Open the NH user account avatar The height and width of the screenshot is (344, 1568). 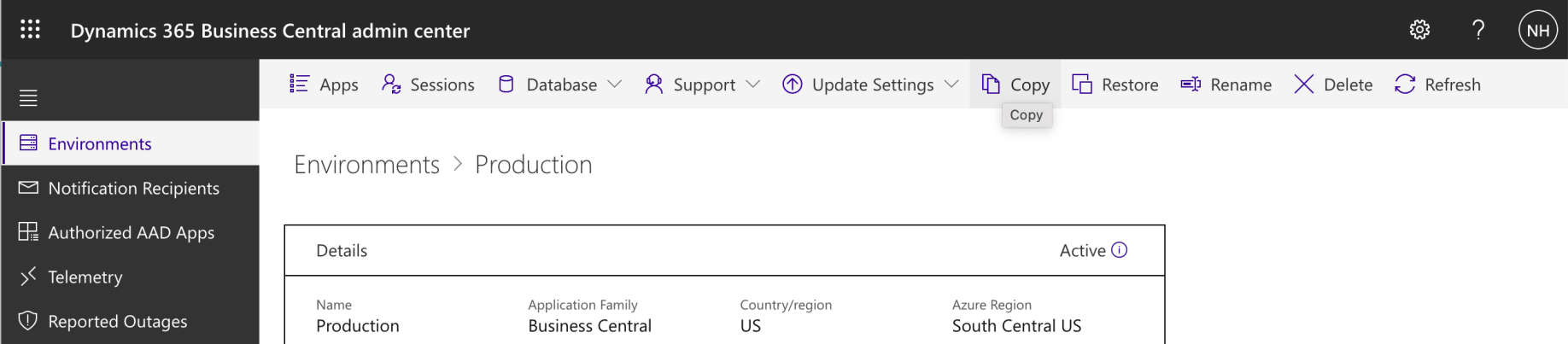coord(1537,31)
